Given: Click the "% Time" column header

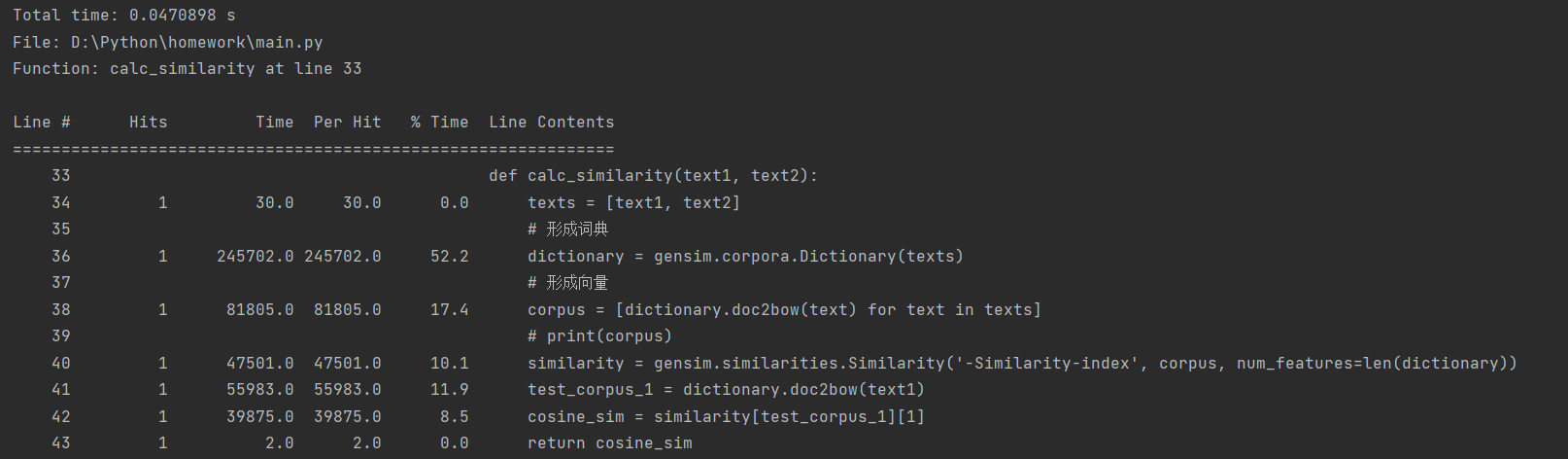Looking at the screenshot, I should [x=439, y=123].
